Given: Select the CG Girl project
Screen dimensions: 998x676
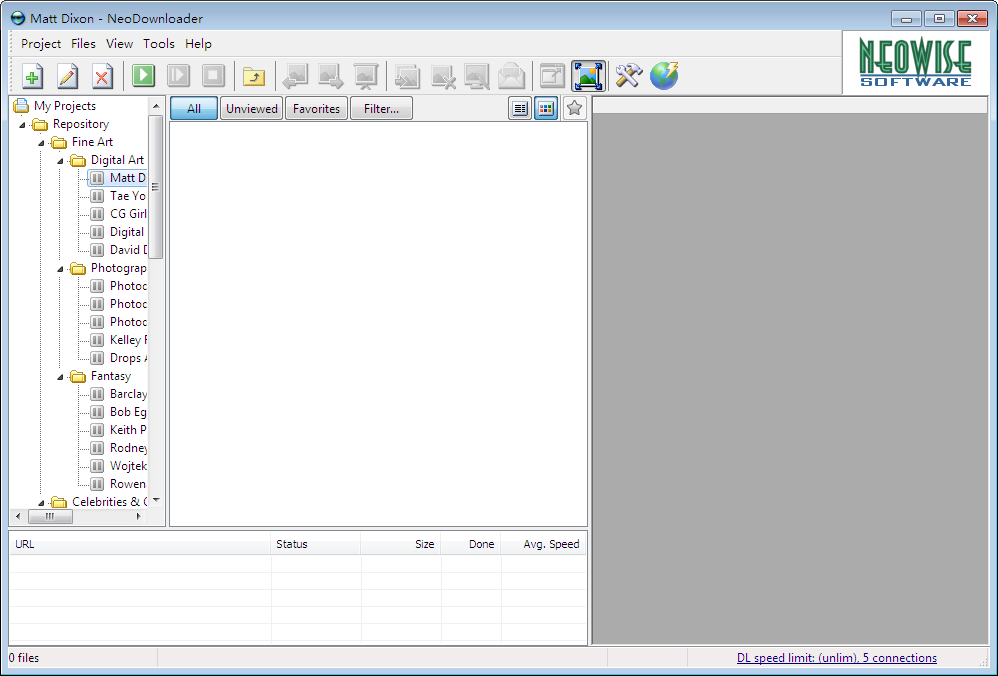Looking at the screenshot, I should (128, 213).
